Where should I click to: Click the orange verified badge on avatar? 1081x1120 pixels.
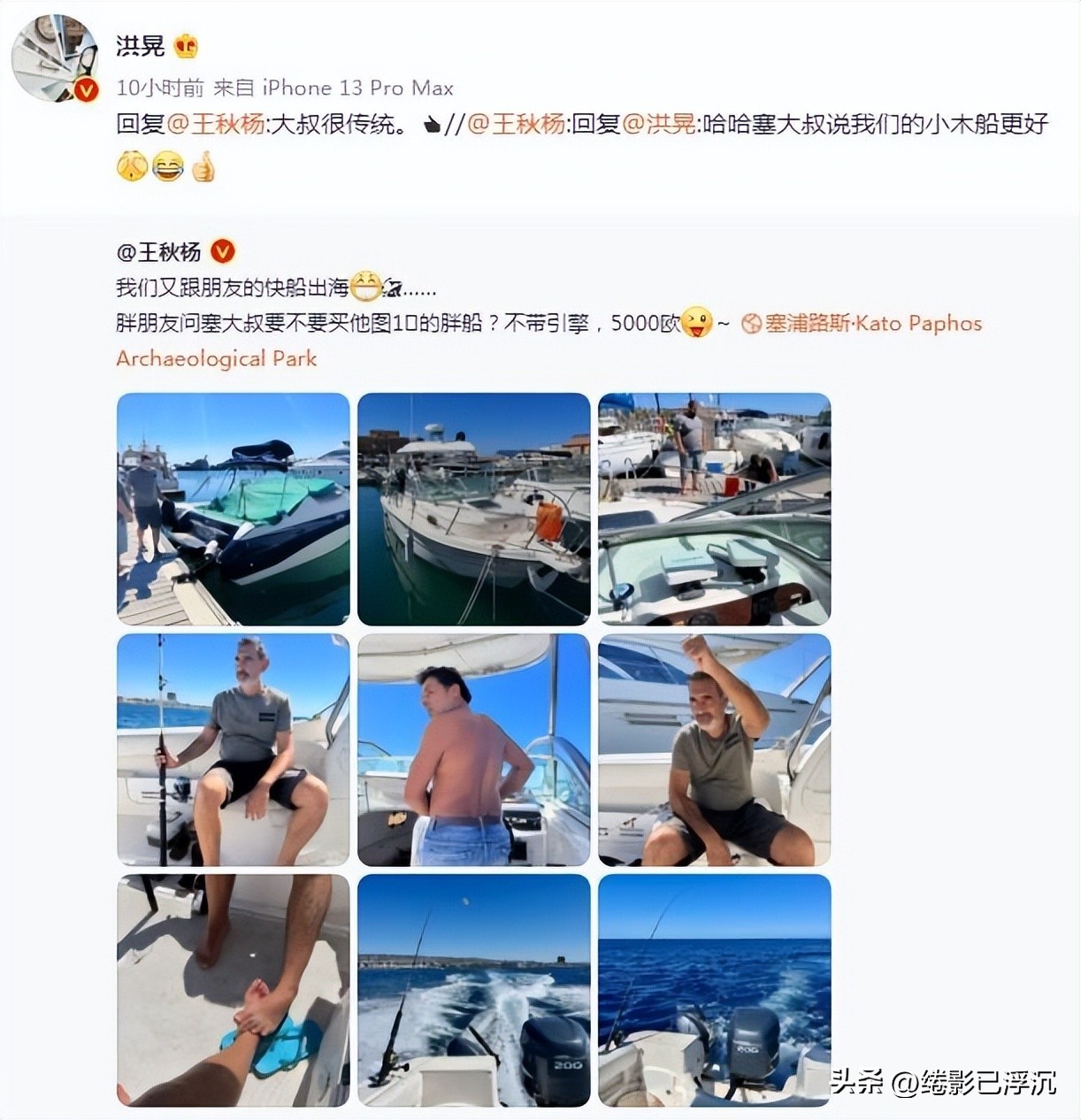tap(86, 89)
